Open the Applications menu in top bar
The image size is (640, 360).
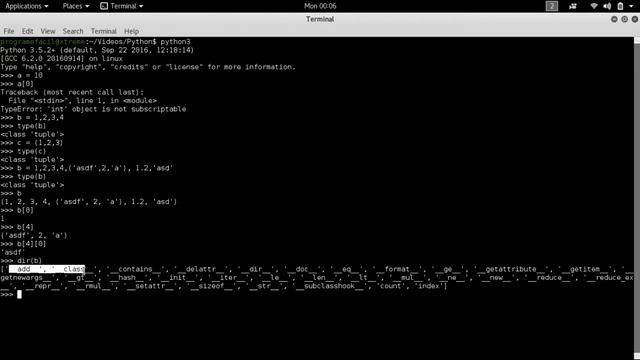[27, 6]
